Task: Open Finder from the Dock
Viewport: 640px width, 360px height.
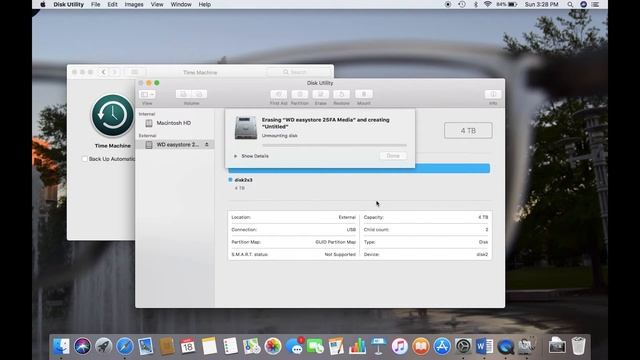Action: tap(61, 346)
